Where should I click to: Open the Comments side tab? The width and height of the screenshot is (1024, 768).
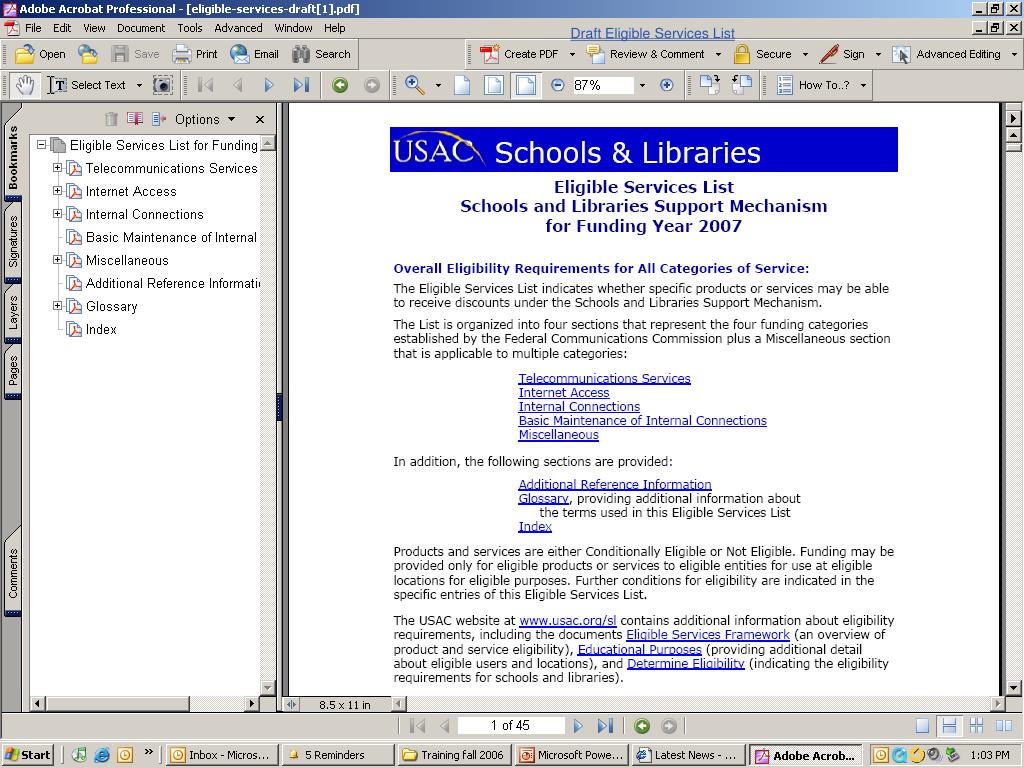(12, 573)
